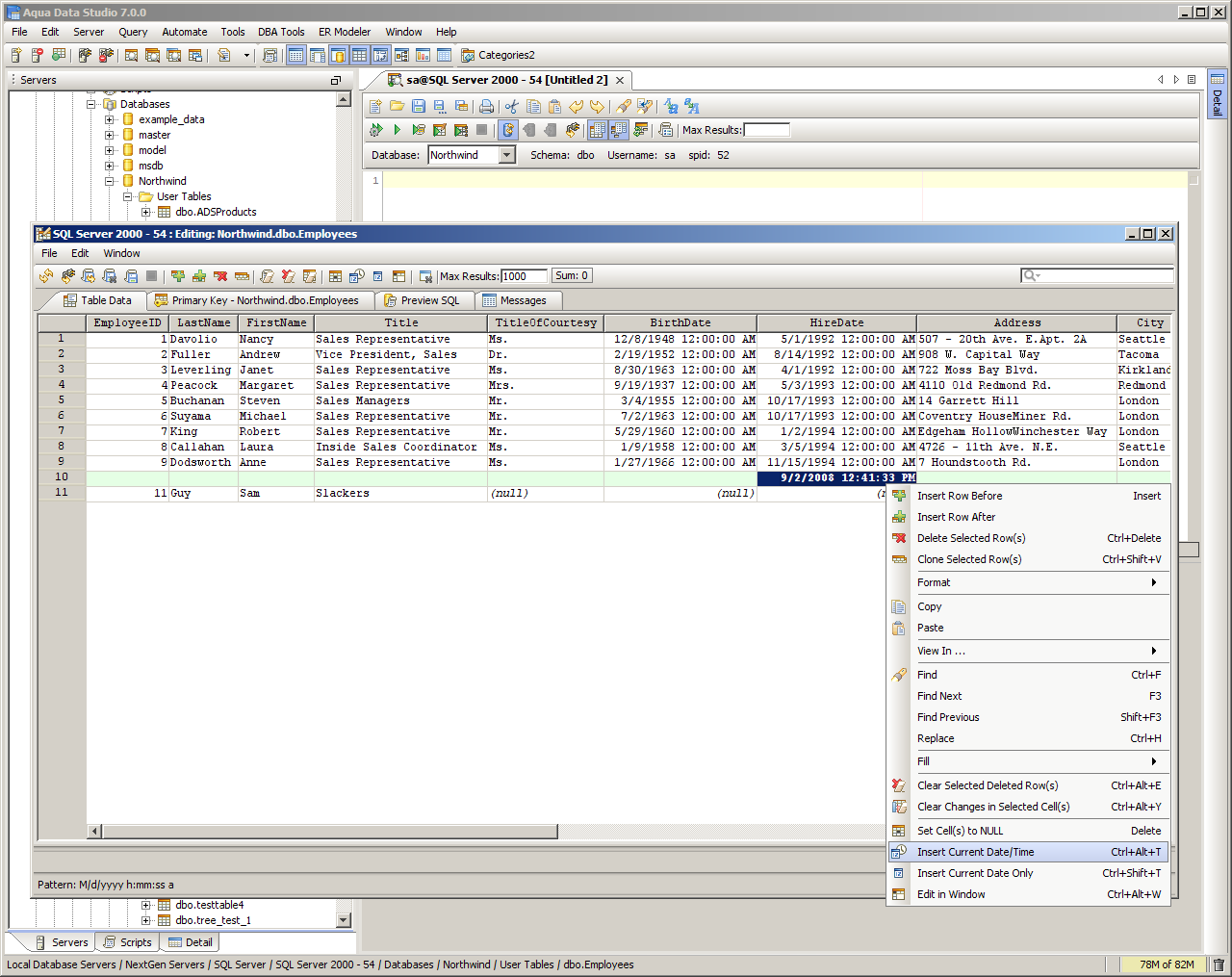Click the Categories2 toolbar shortcut
Image resolution: width=1232 pixels, height=977 pixels.
(498, 55)
